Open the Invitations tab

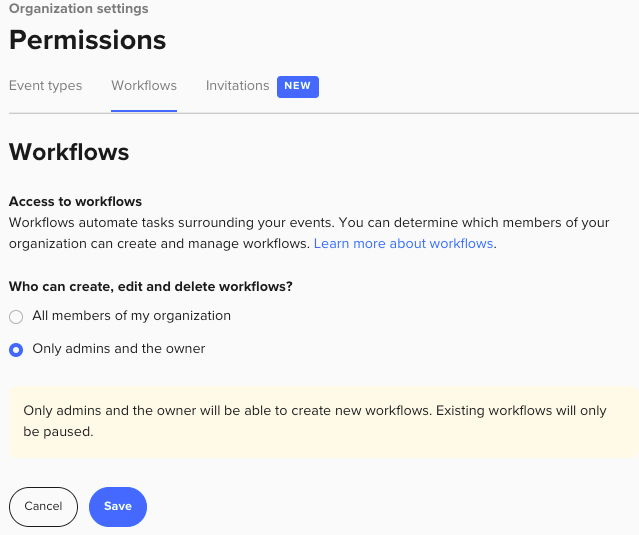tap(237, 86)
